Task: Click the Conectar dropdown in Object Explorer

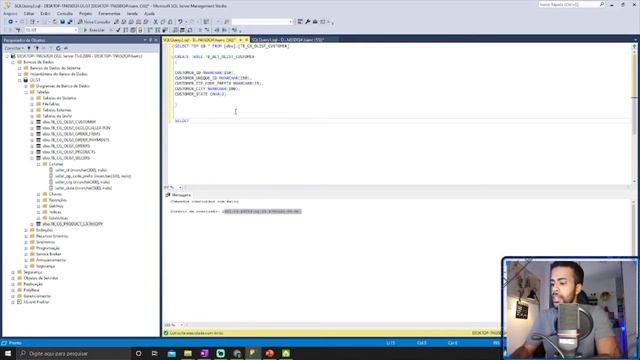Action: pos(14,48)
